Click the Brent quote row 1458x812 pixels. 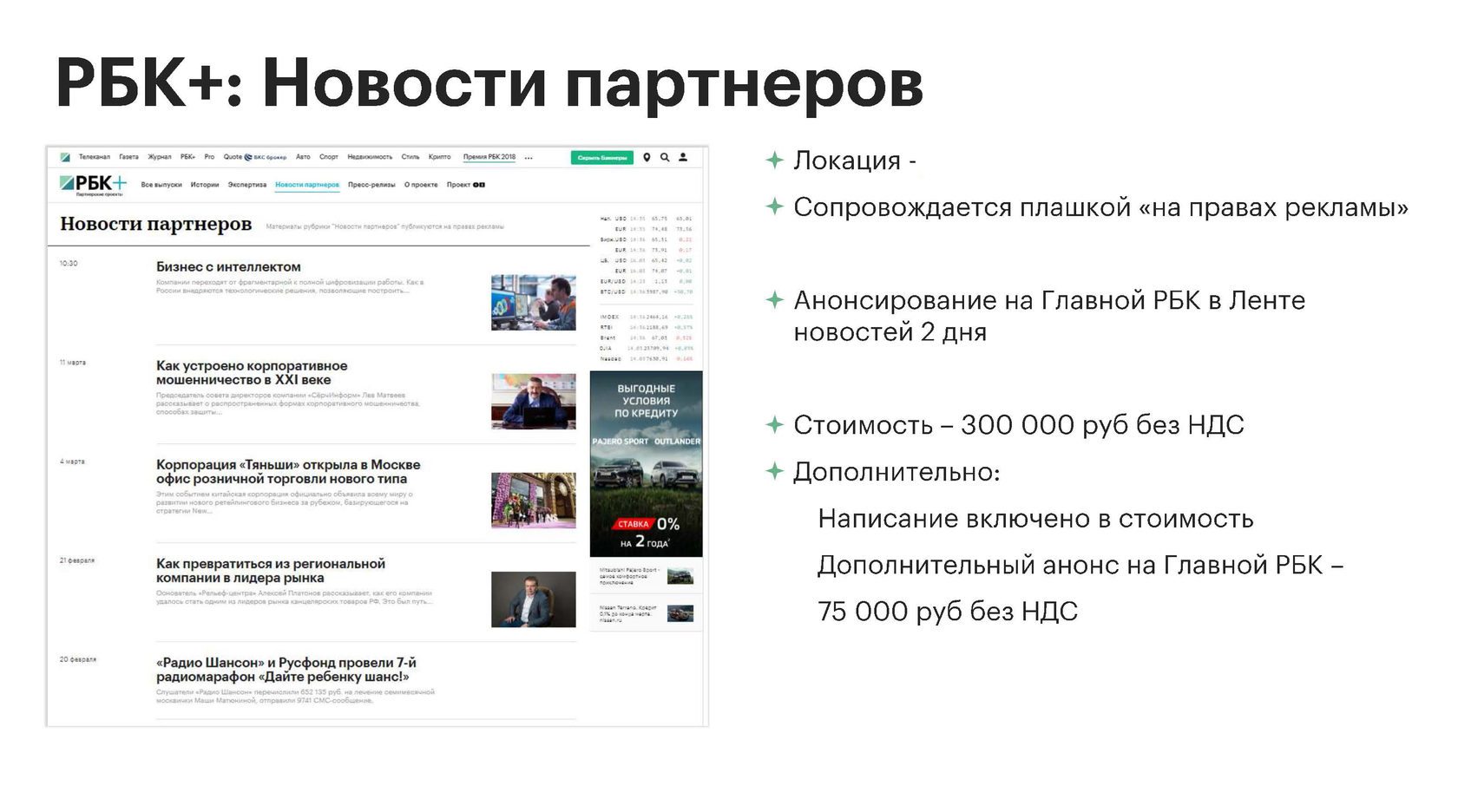[647, 338]
